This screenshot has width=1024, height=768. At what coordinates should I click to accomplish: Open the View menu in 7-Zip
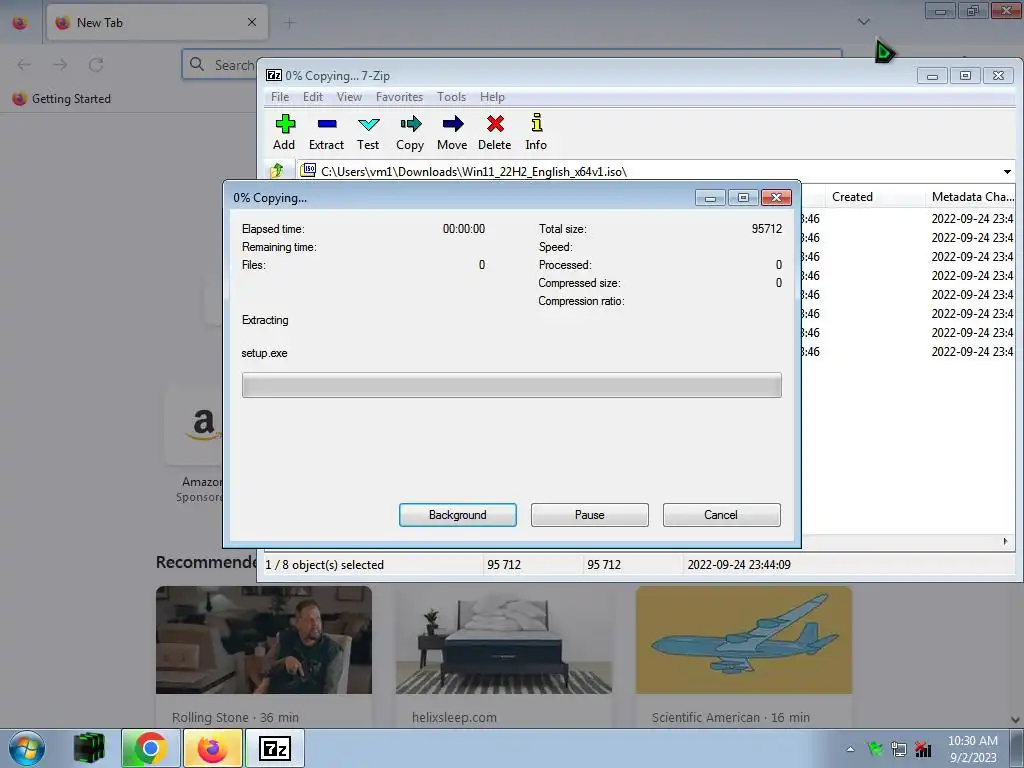(x=349, y=97)
